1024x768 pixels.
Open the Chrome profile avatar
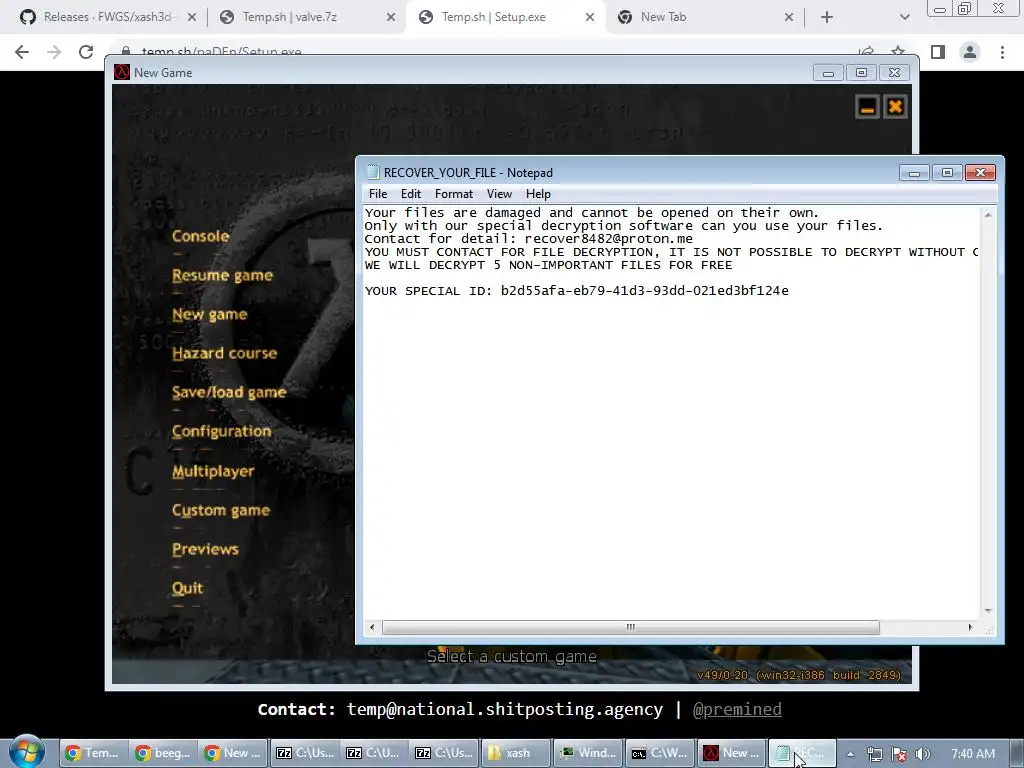(x=970, y=52)
